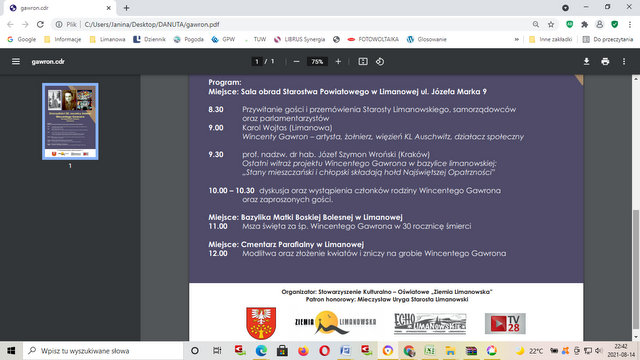Open the Dziennik bookmark
Image resolution: width=640 pixels, height=360 pixels.
(x=149, y=39)
